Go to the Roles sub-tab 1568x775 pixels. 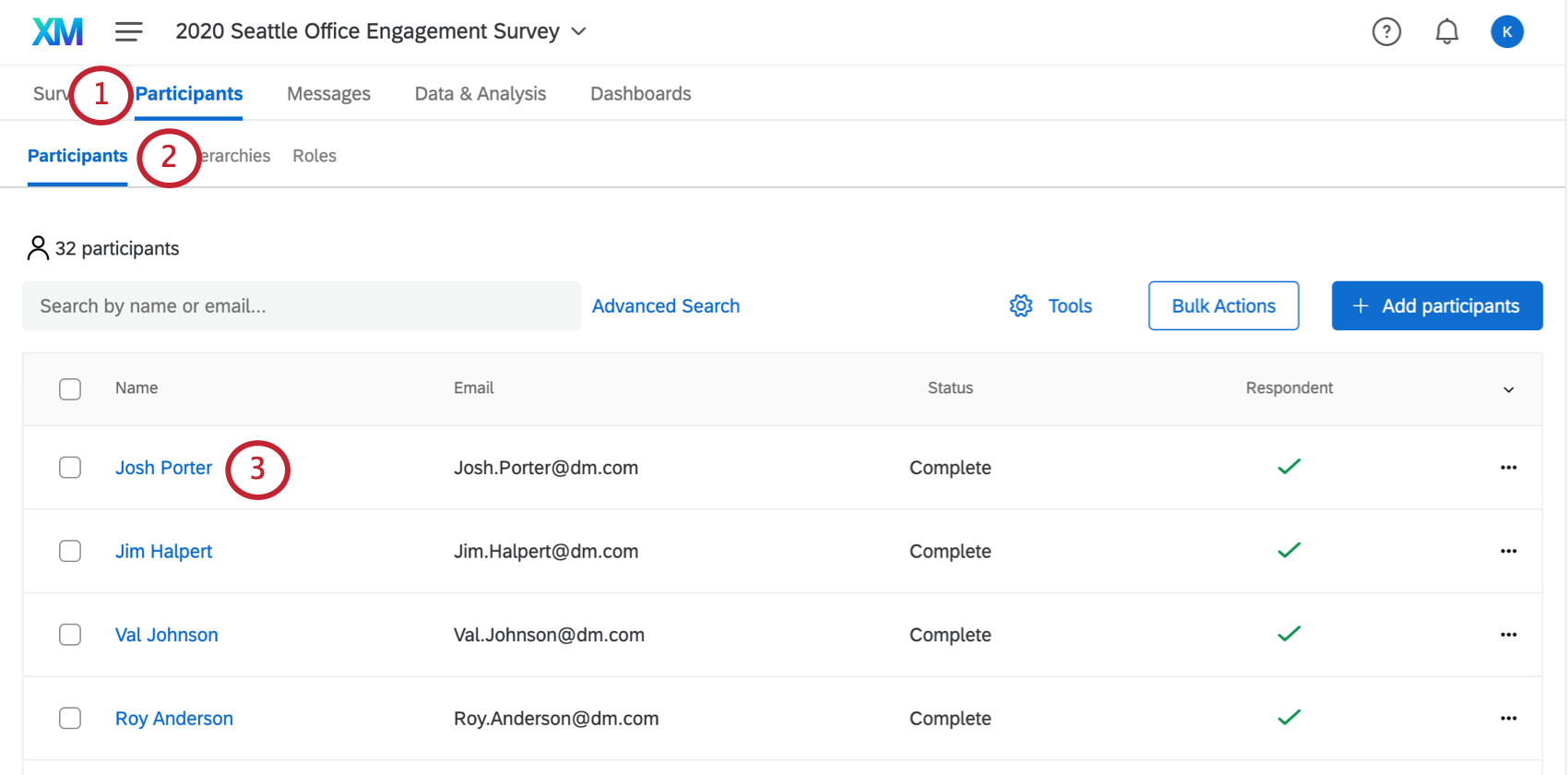tap(315, 156)
